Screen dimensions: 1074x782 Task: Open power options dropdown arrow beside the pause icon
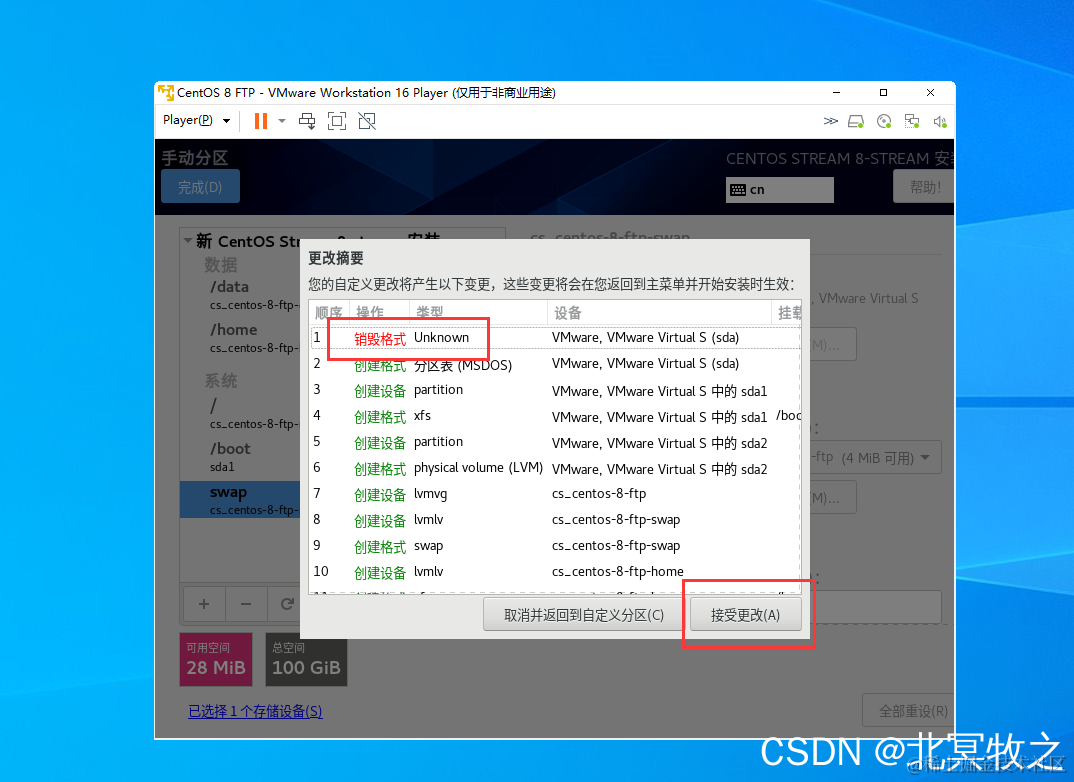coord(282,121)
